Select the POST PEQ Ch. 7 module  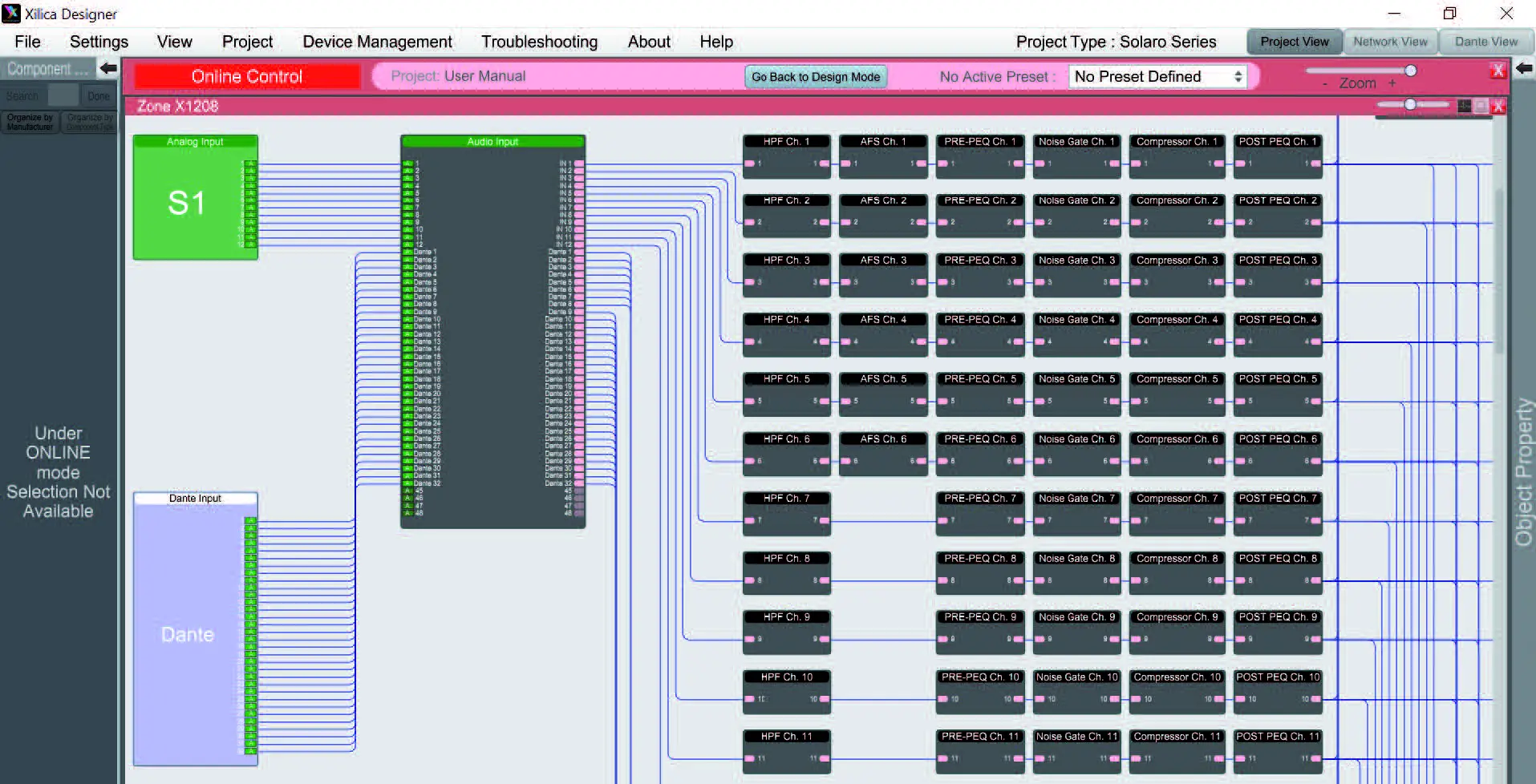coord(1278,513)
